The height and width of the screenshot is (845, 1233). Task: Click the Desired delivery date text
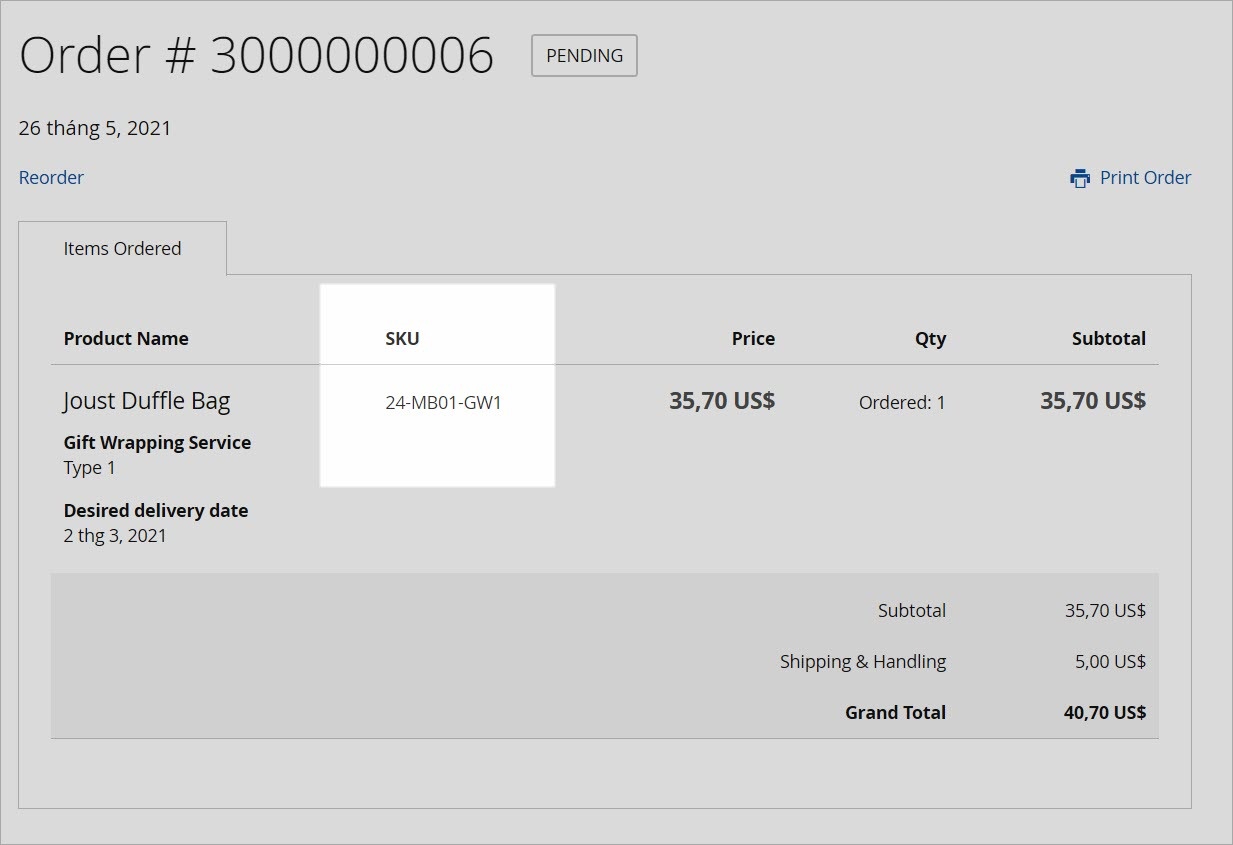[x=156, y=510]
